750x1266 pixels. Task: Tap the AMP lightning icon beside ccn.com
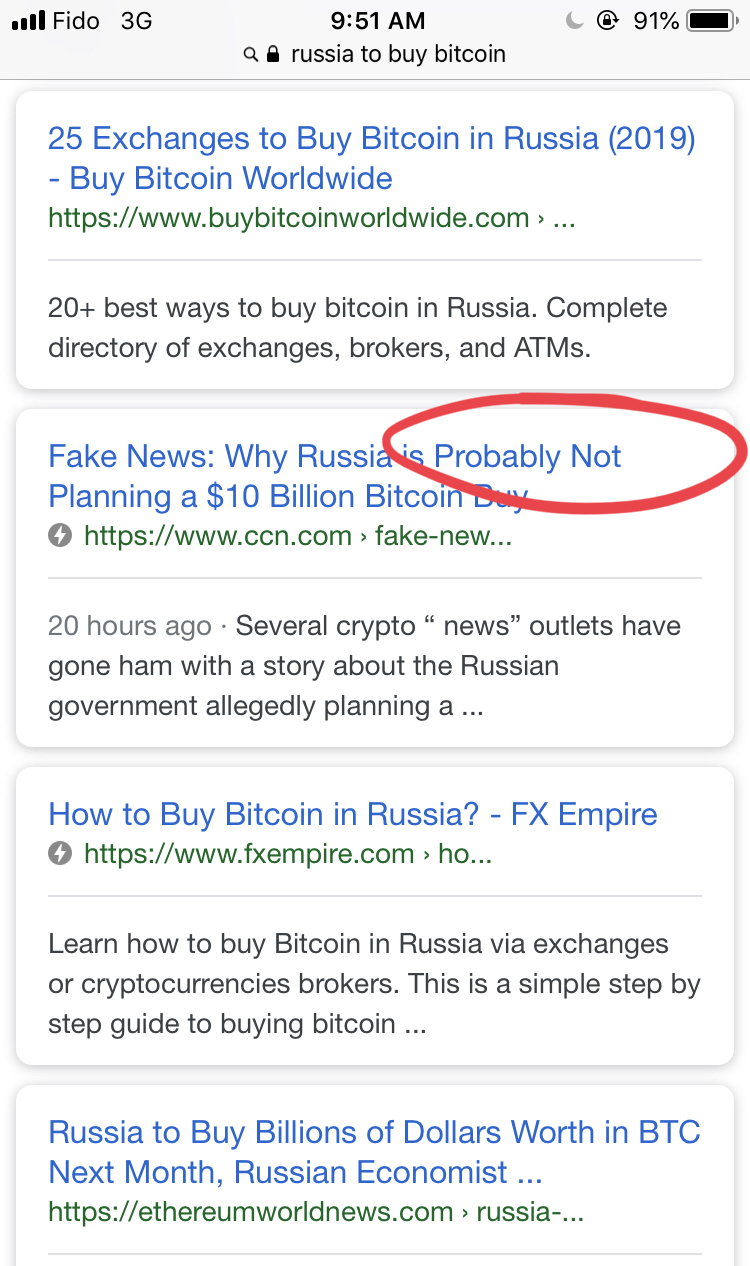click(60, 536)
